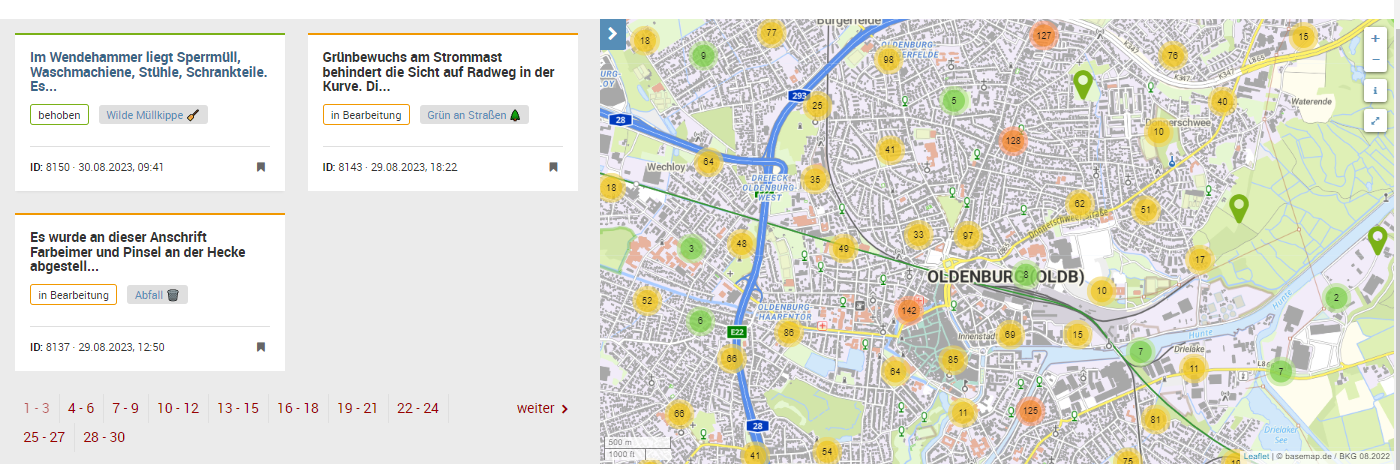
Task: Expand the yellow cluster marker 85
Action: click(953, 360)
